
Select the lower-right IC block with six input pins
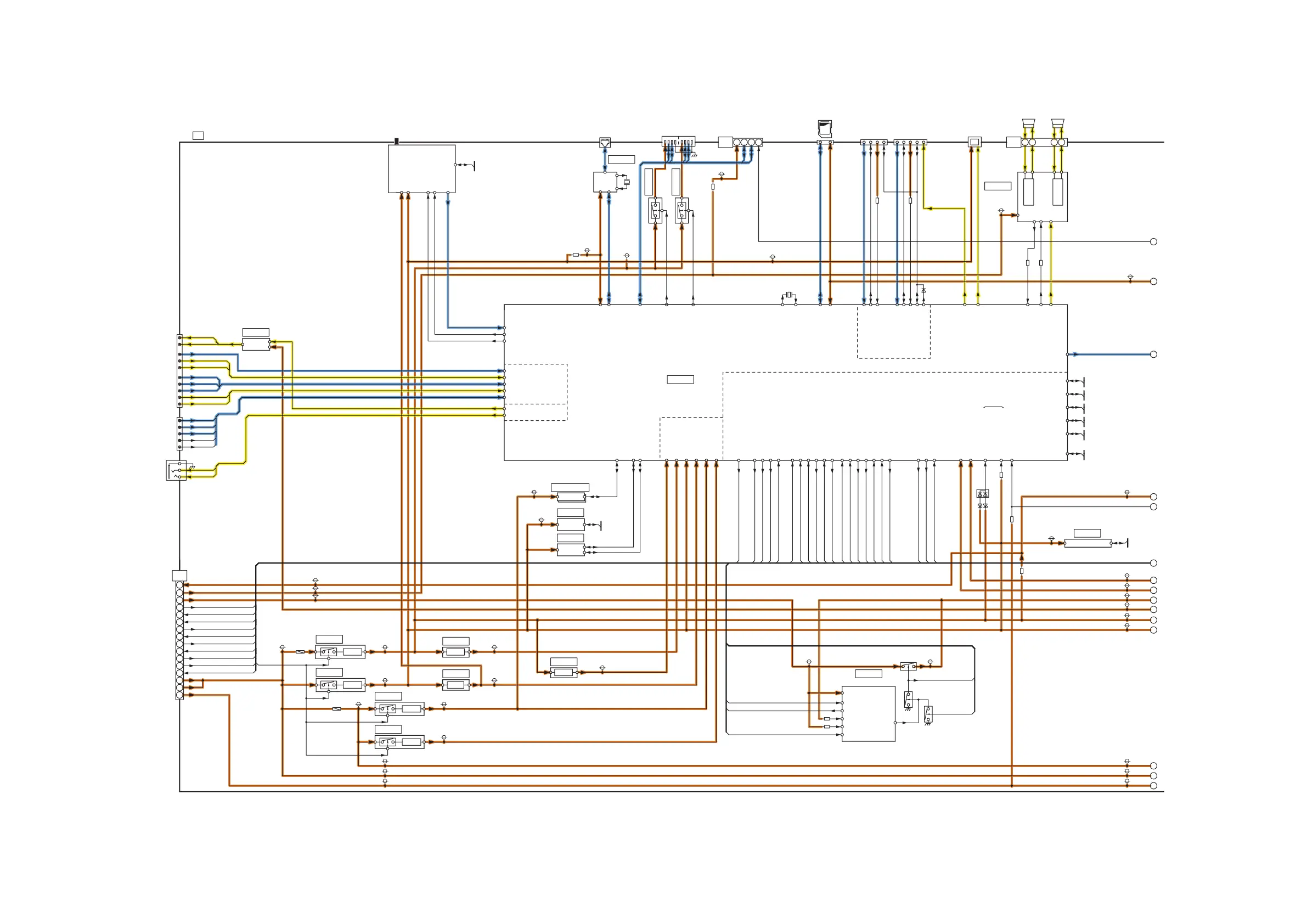868,713
